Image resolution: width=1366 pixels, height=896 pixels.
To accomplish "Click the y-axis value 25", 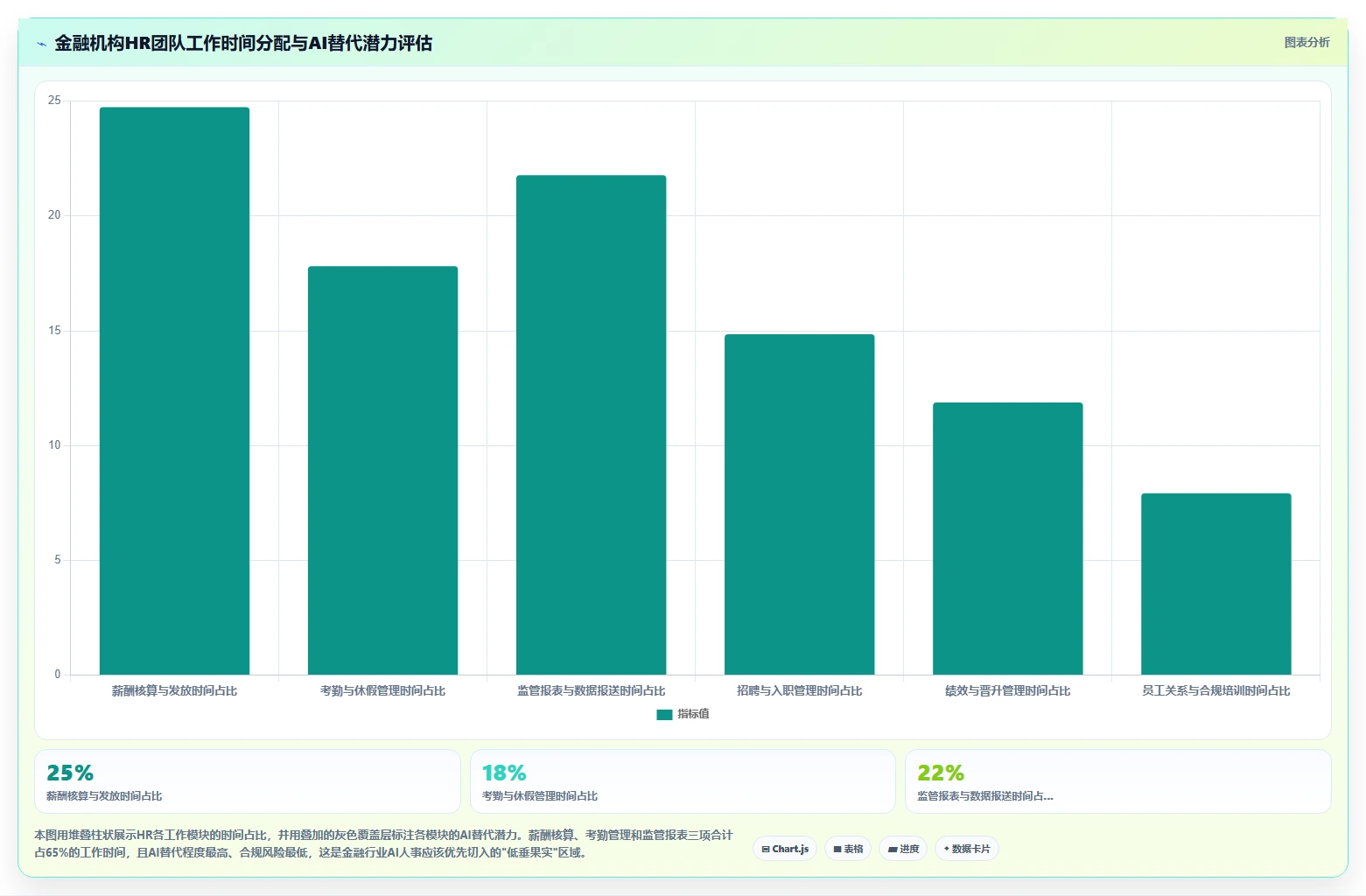I will coord(54,101).
